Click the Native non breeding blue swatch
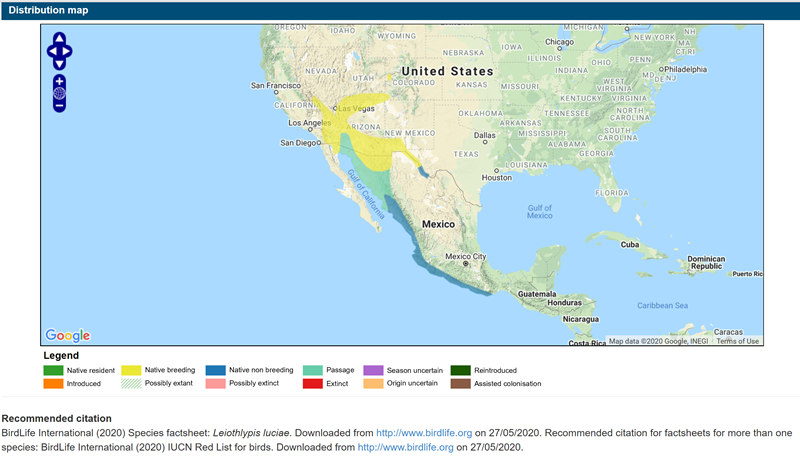Screen dimensions: 800x456 pyautogui.click(x=214, y=370)
